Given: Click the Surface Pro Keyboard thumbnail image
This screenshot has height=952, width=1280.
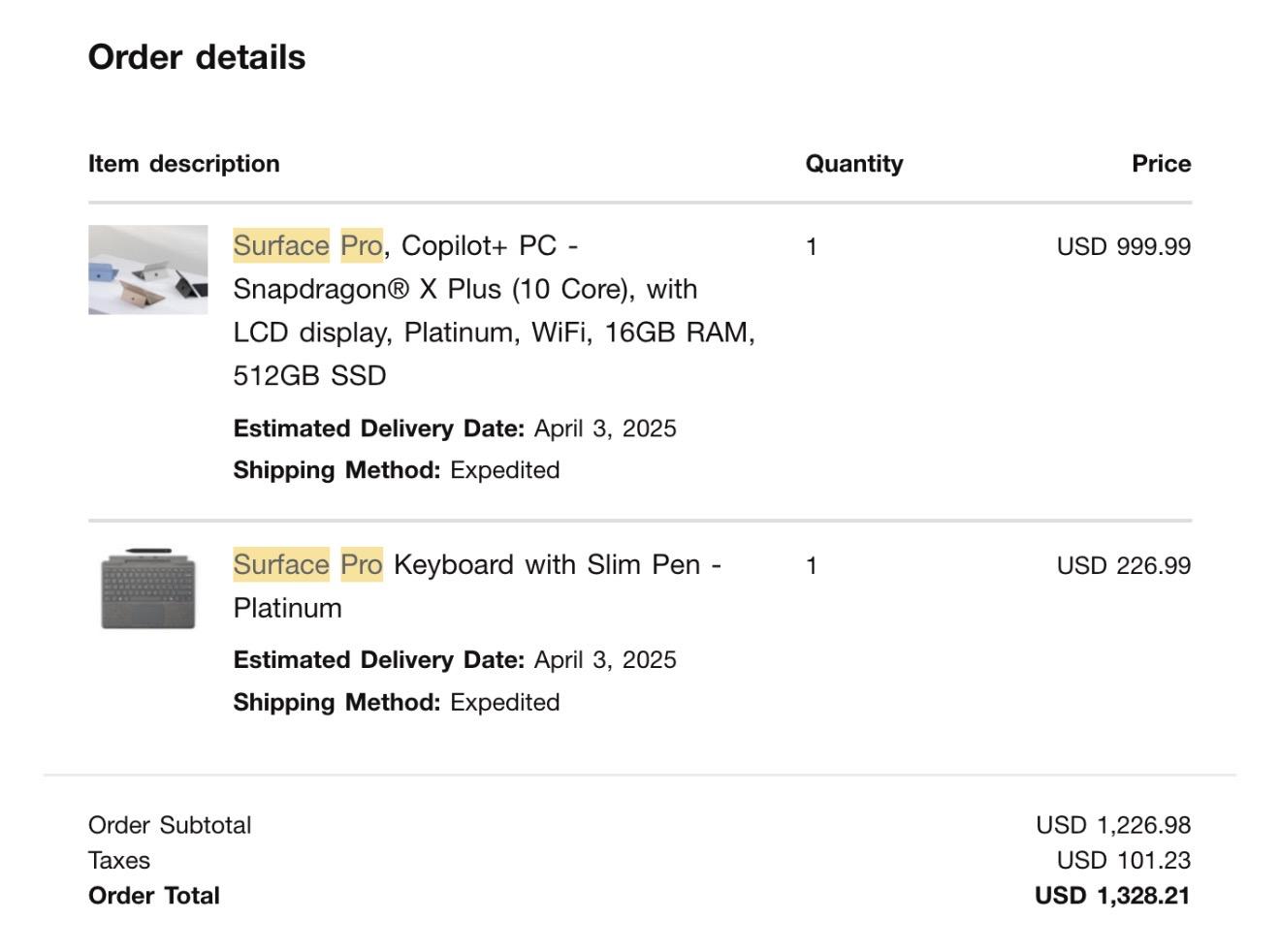Looking at the screenshot, I should pos(147,588).
